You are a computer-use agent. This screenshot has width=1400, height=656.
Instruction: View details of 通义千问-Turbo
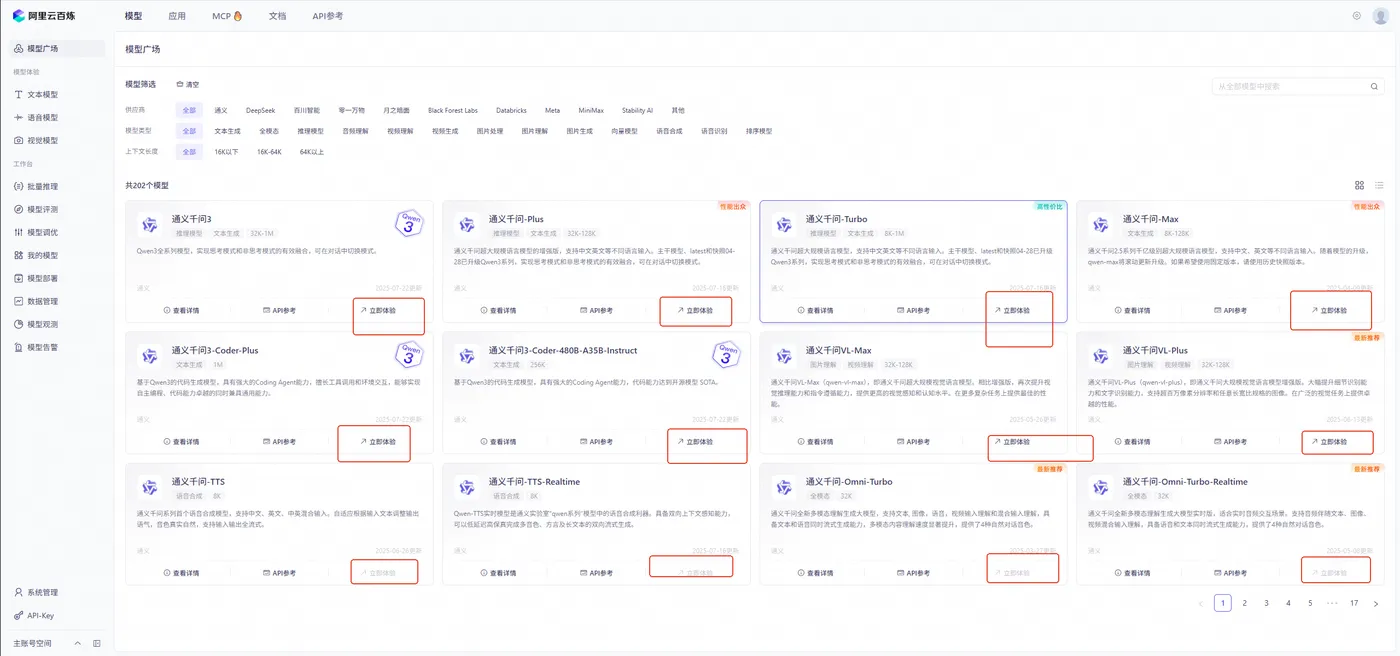pos(815,310)
